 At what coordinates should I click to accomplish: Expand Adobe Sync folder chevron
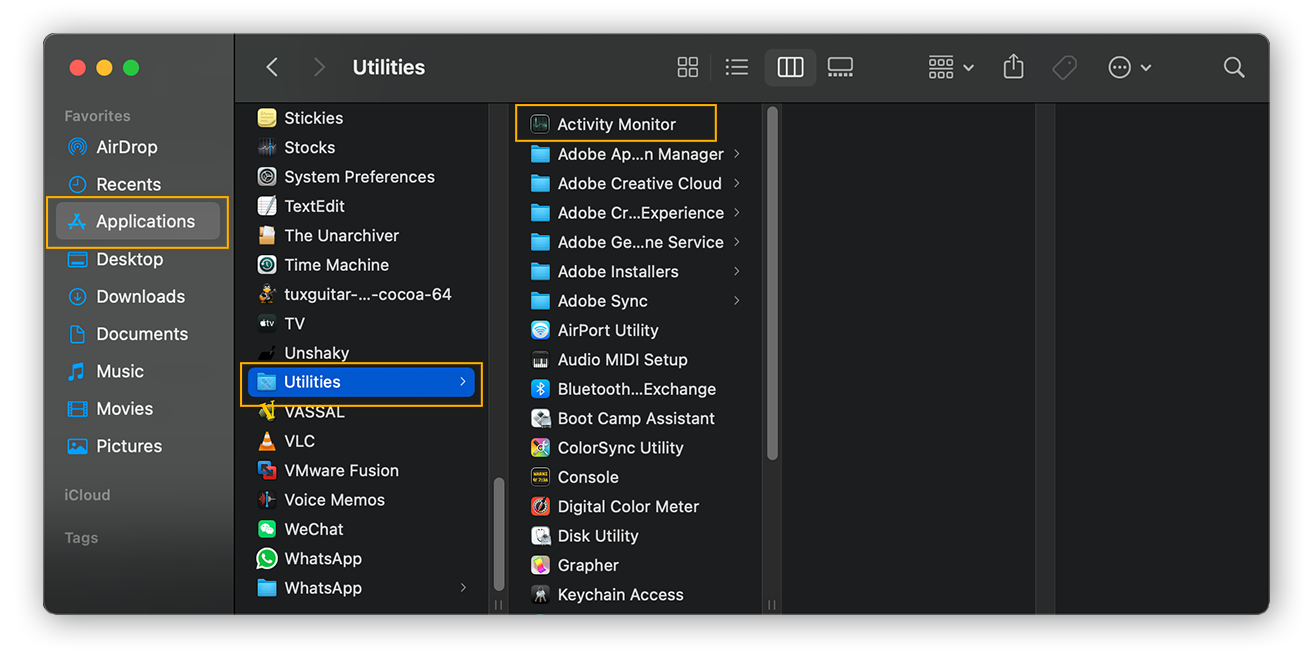[x=737, y=301]
